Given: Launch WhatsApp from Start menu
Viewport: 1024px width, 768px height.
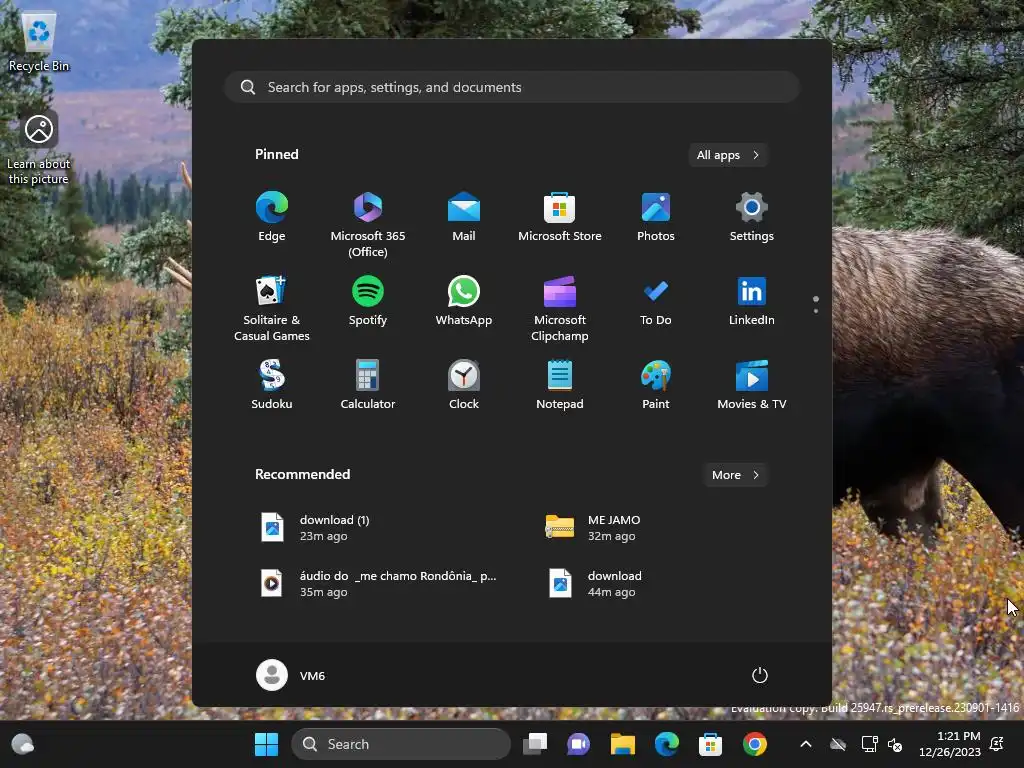Looking at the screenshot, I should click(x=464, y=301).
